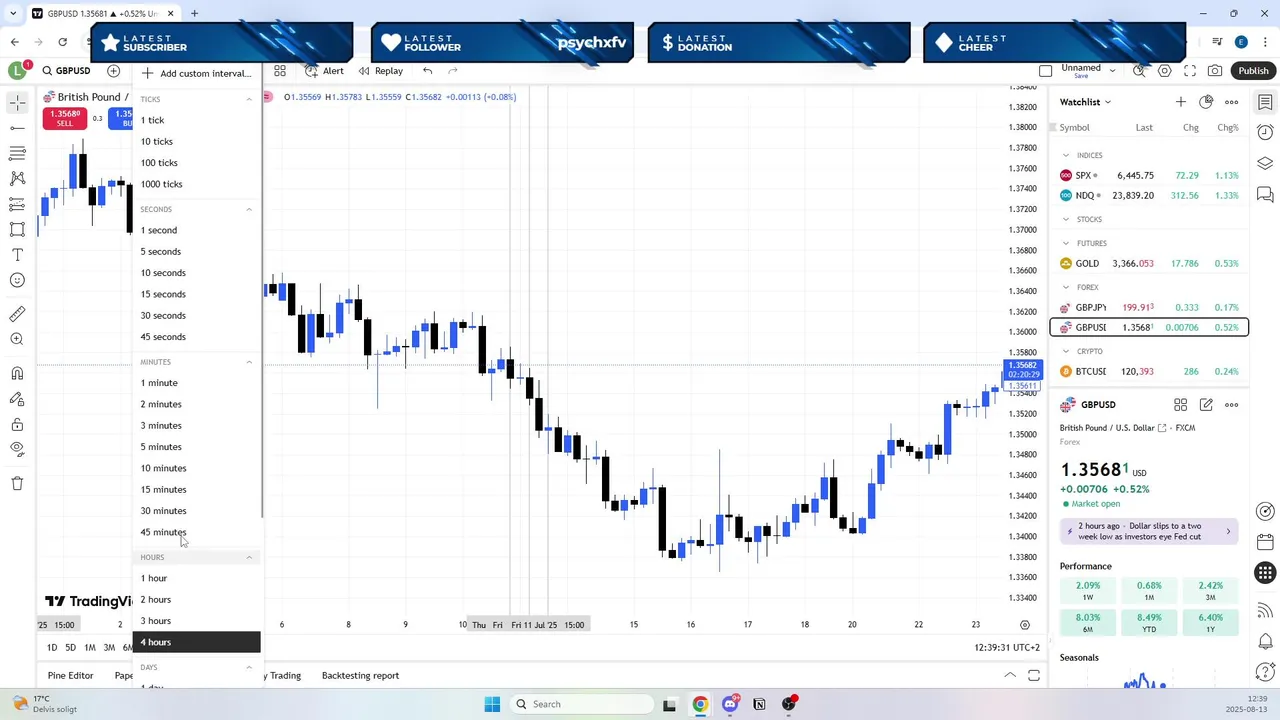Image resolution: width=1280 pixels, height=720 pixels.
Task: Select the SPX watchlist row
Action: point(1149,175)
